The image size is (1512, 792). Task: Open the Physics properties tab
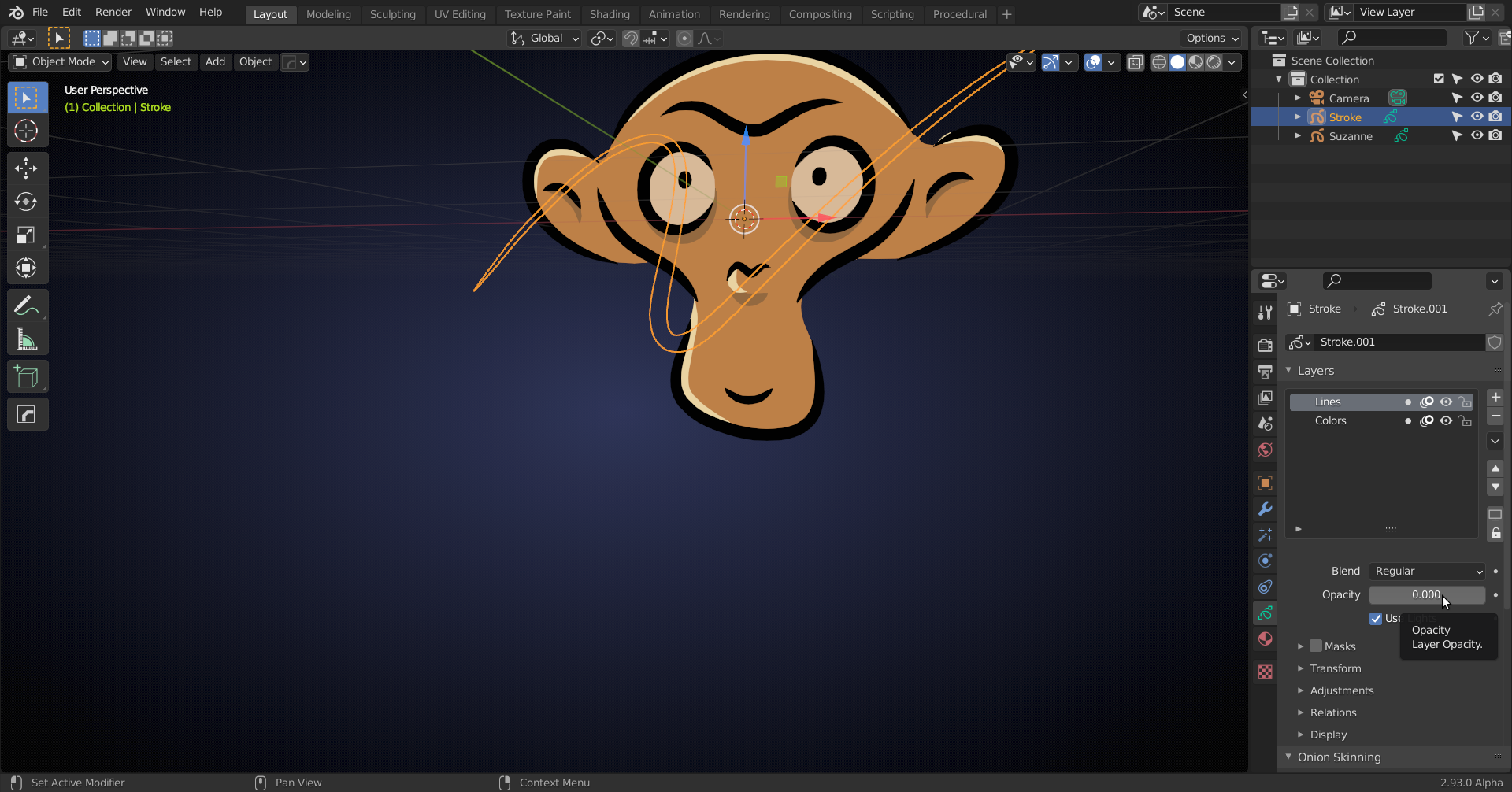click(x=1265, y=561)
